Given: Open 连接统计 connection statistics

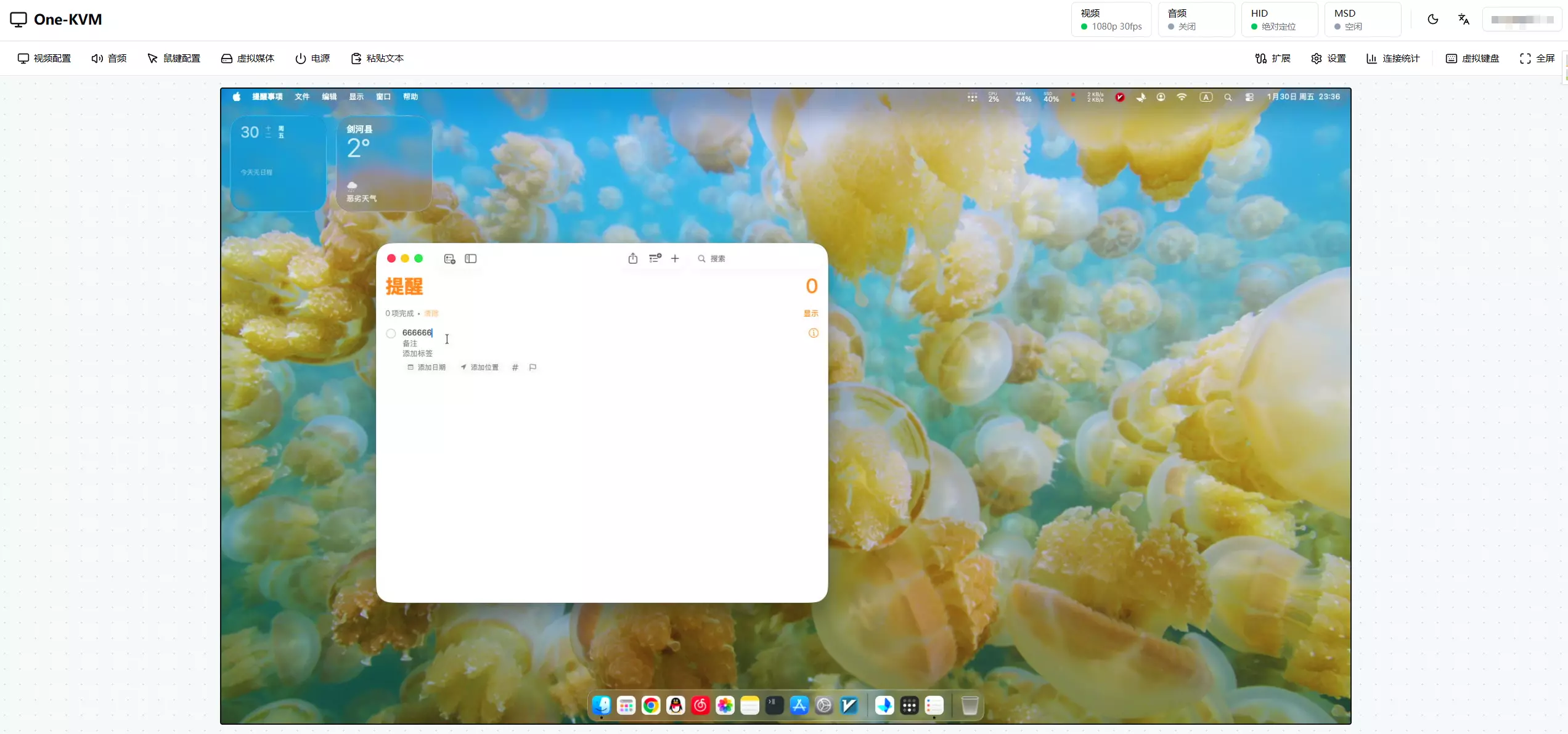Looking at the screenshot, I should 1392,58.
